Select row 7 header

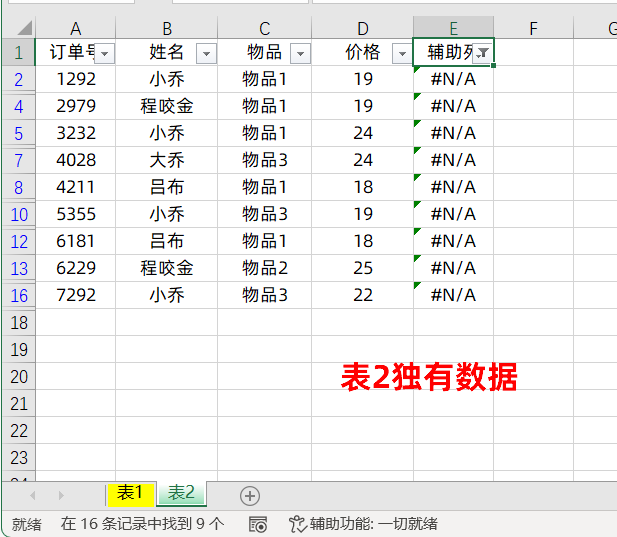[19, 161]
